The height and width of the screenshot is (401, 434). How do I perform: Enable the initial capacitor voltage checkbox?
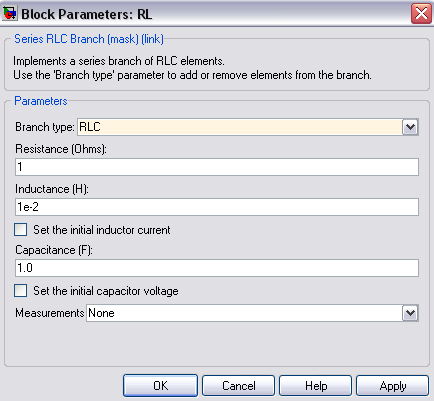coord(20,291)
